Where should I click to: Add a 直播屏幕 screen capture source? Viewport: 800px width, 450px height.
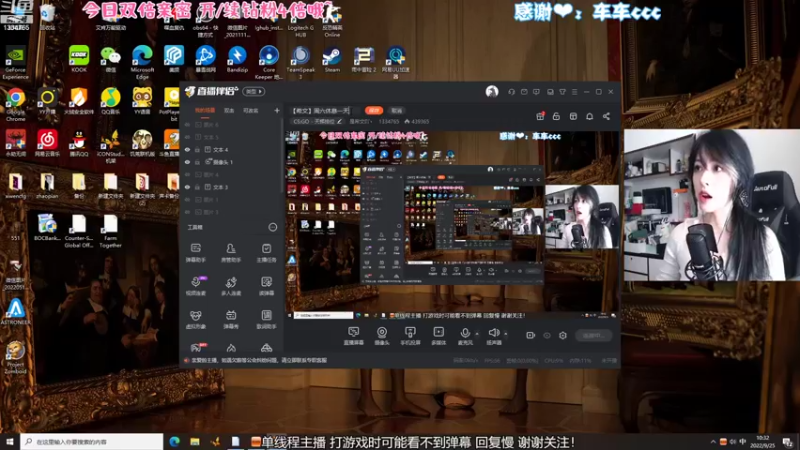[354, 336]
